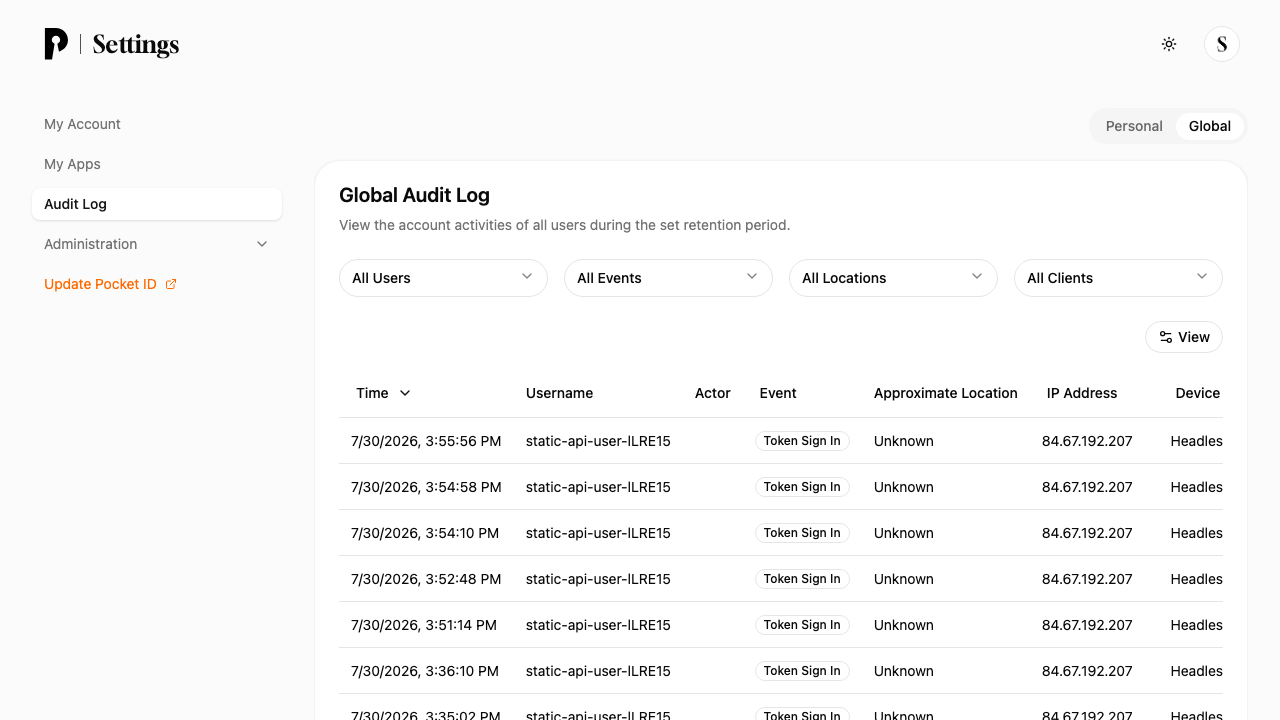Click the Username column header

click(559, 393)
